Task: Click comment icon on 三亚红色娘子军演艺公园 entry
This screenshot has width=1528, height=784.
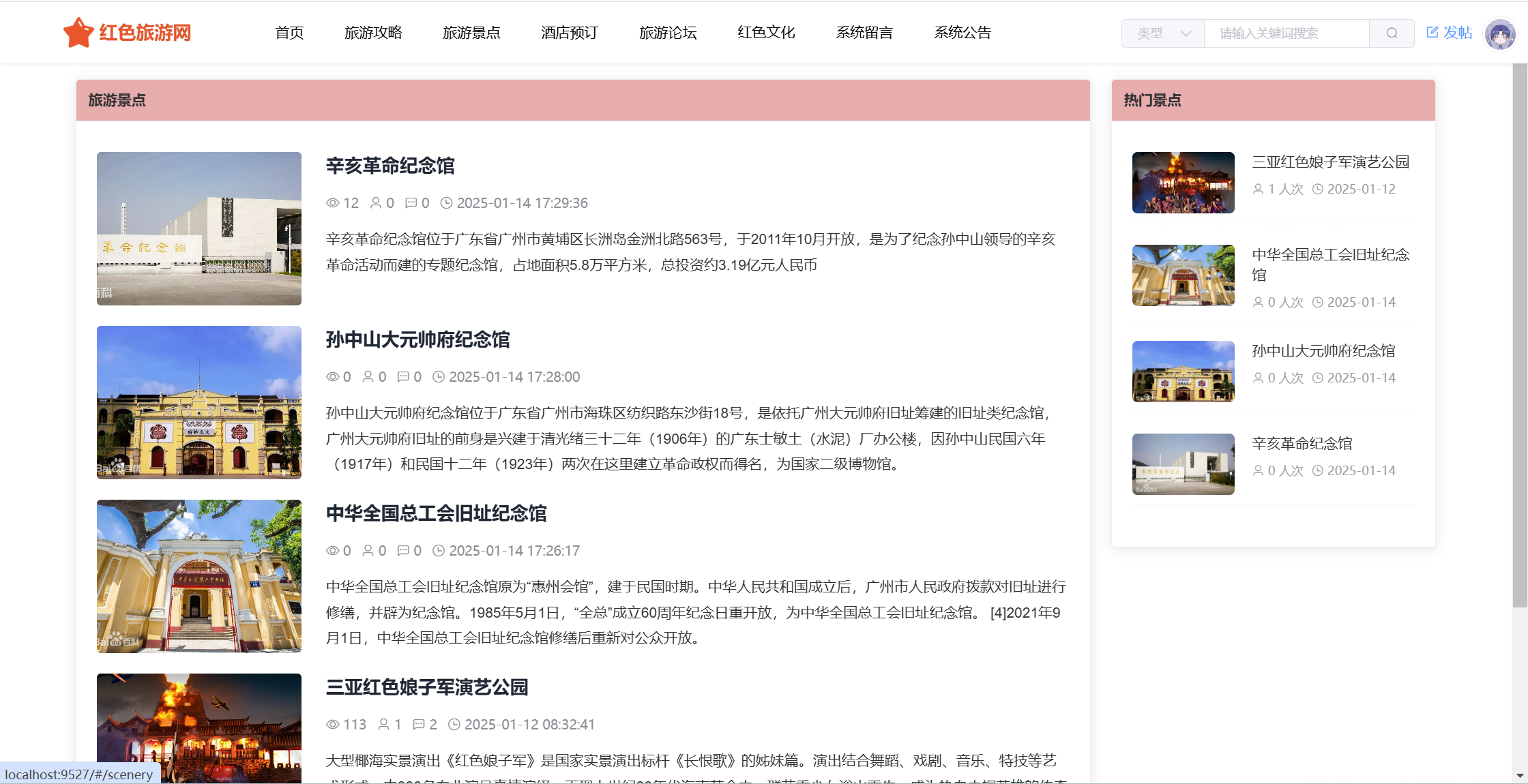Action: 419,725
